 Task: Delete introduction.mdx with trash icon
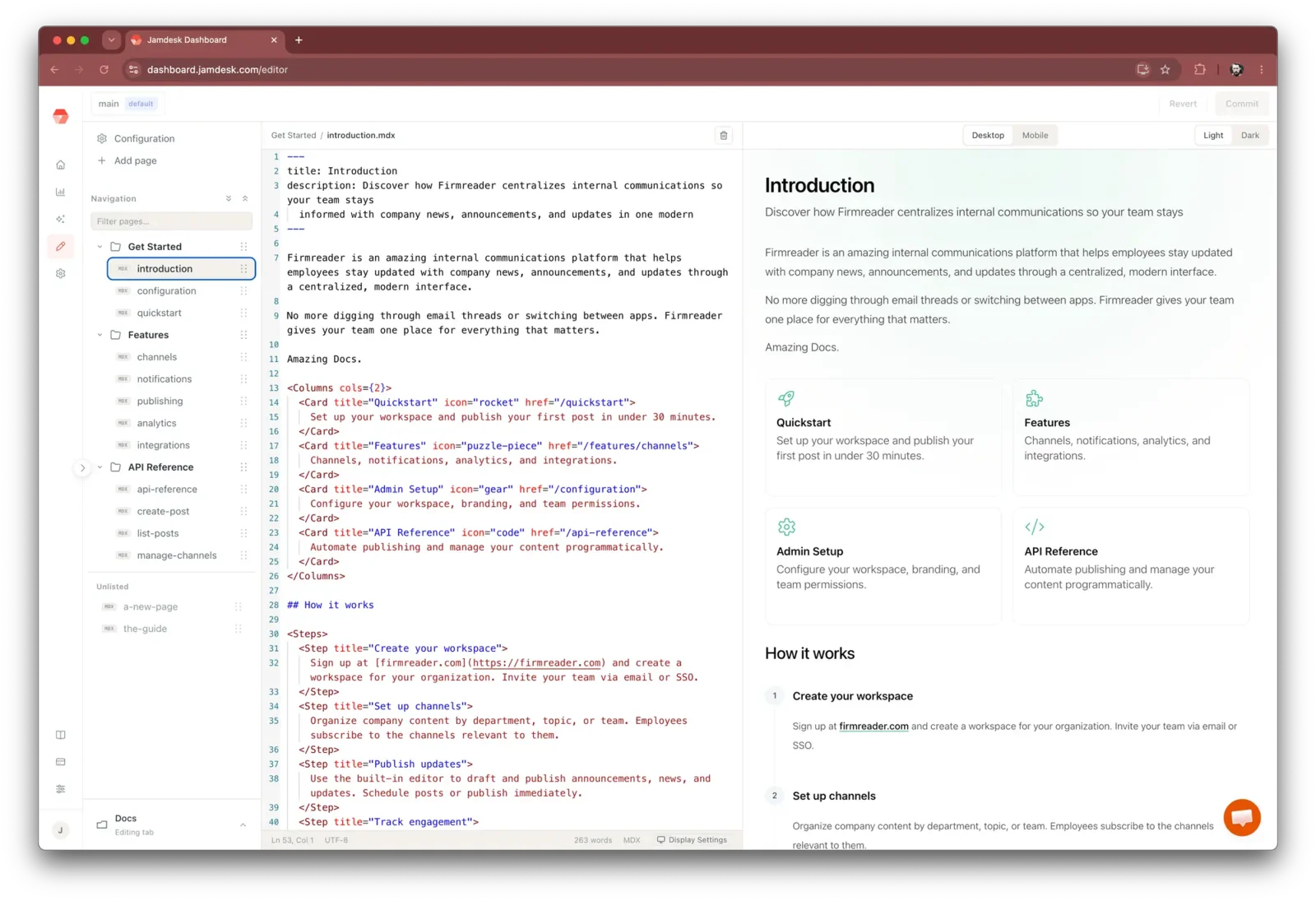point(724,136)
